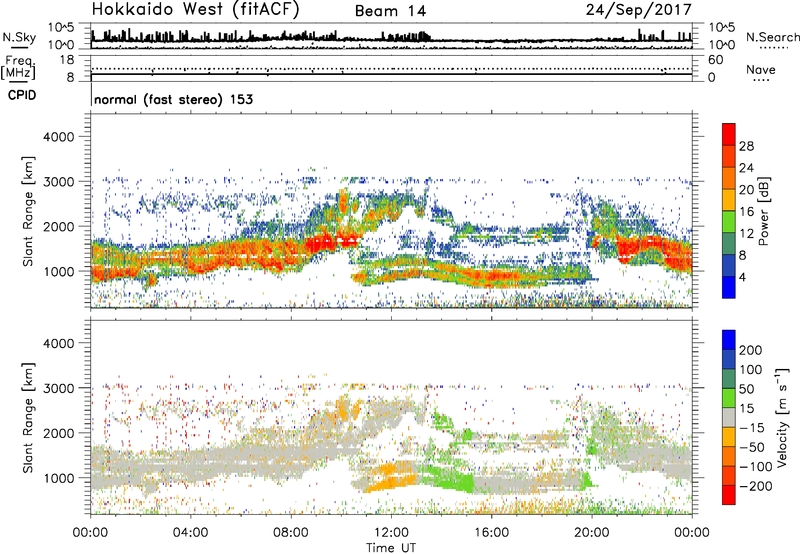Select the '12:00' time tick label

pos(391,533)
